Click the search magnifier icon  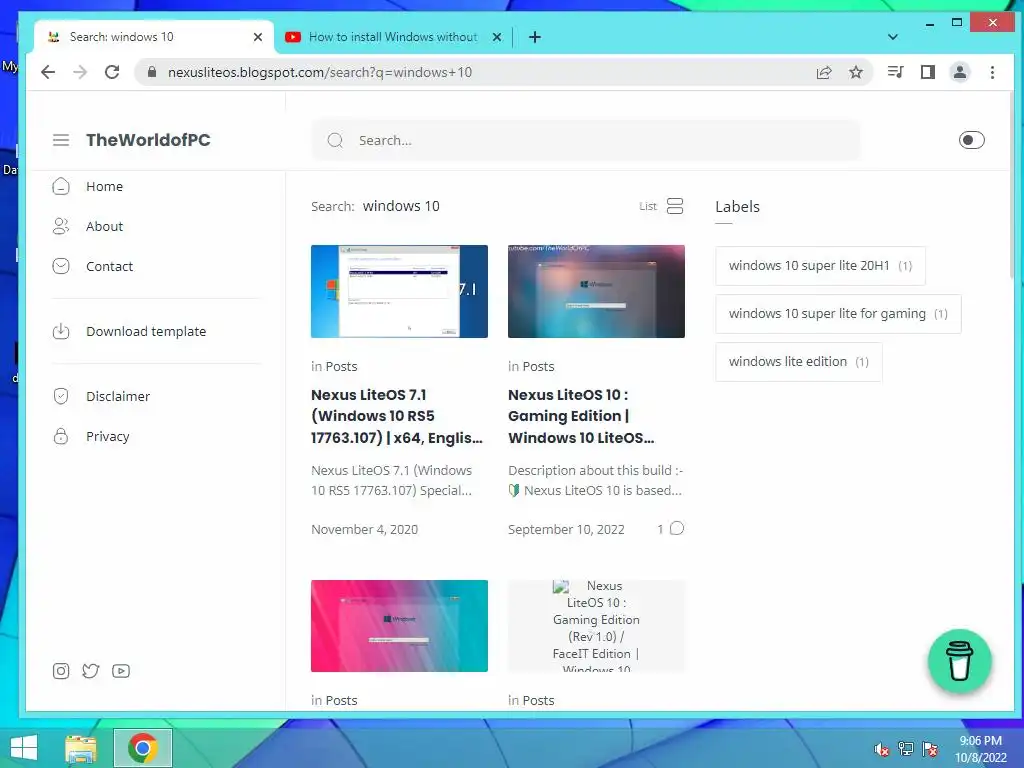335,140
